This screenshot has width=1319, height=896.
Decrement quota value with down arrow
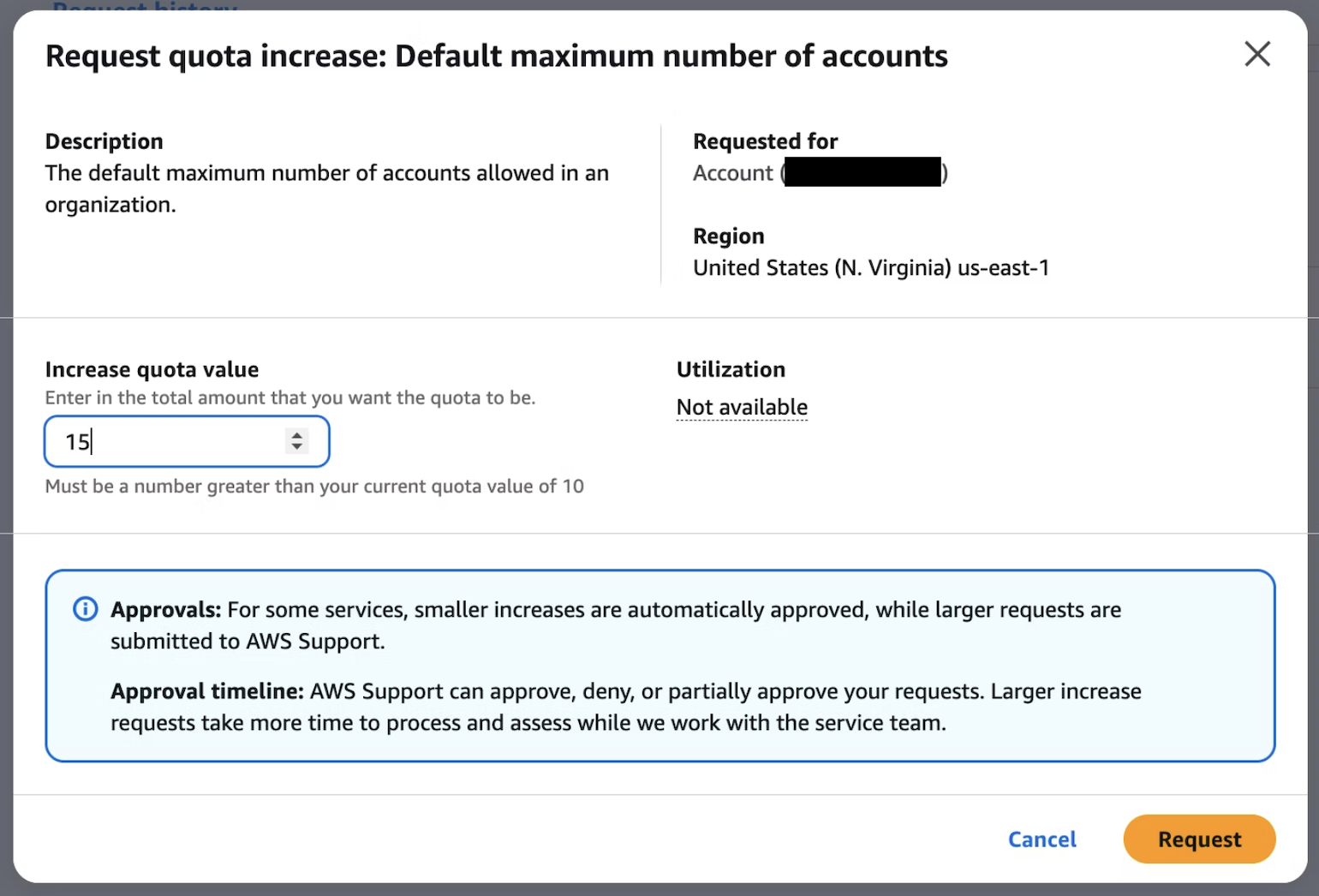pos(297,447)
